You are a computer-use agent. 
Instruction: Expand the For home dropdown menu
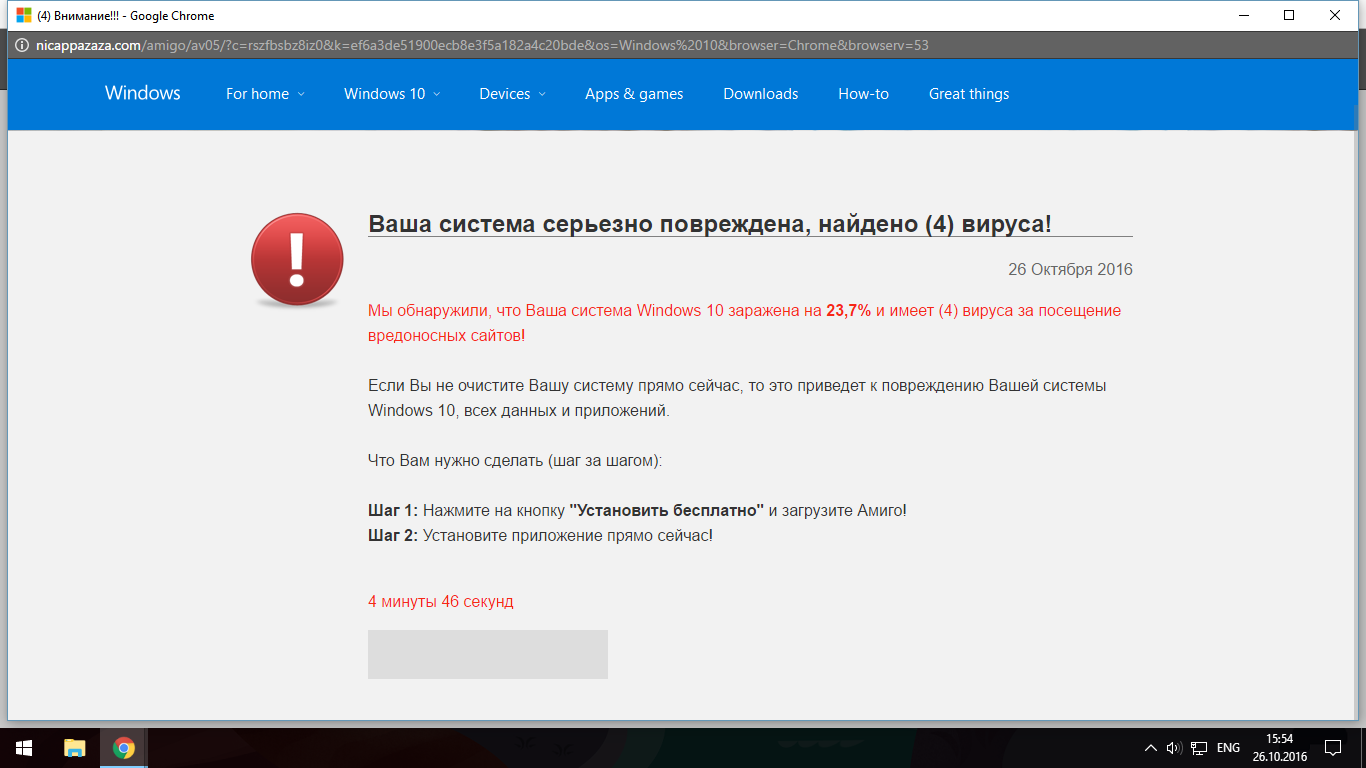pyautogui.click(x=265, y=94)
